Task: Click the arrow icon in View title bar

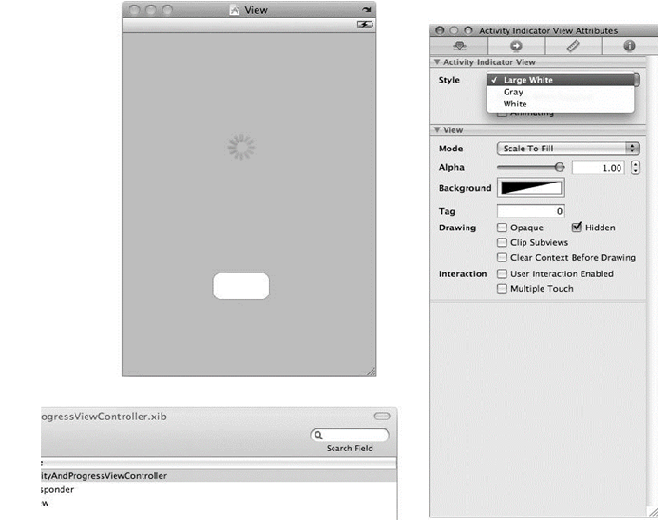Action: 366,9
